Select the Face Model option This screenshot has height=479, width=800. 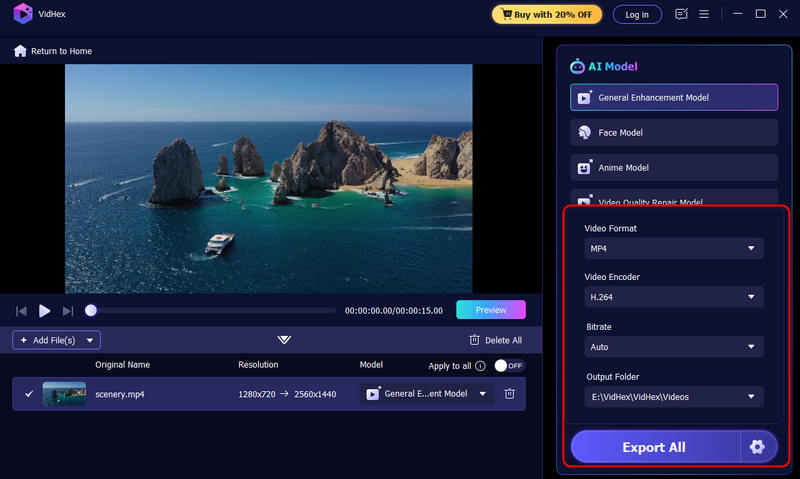click(x=673, y=132)
